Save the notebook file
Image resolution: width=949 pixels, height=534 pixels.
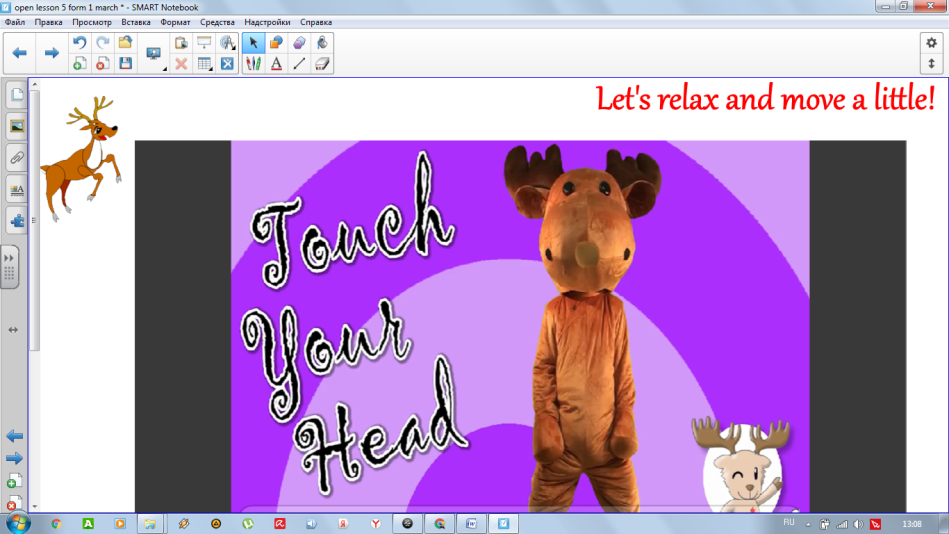coord(125,64)
